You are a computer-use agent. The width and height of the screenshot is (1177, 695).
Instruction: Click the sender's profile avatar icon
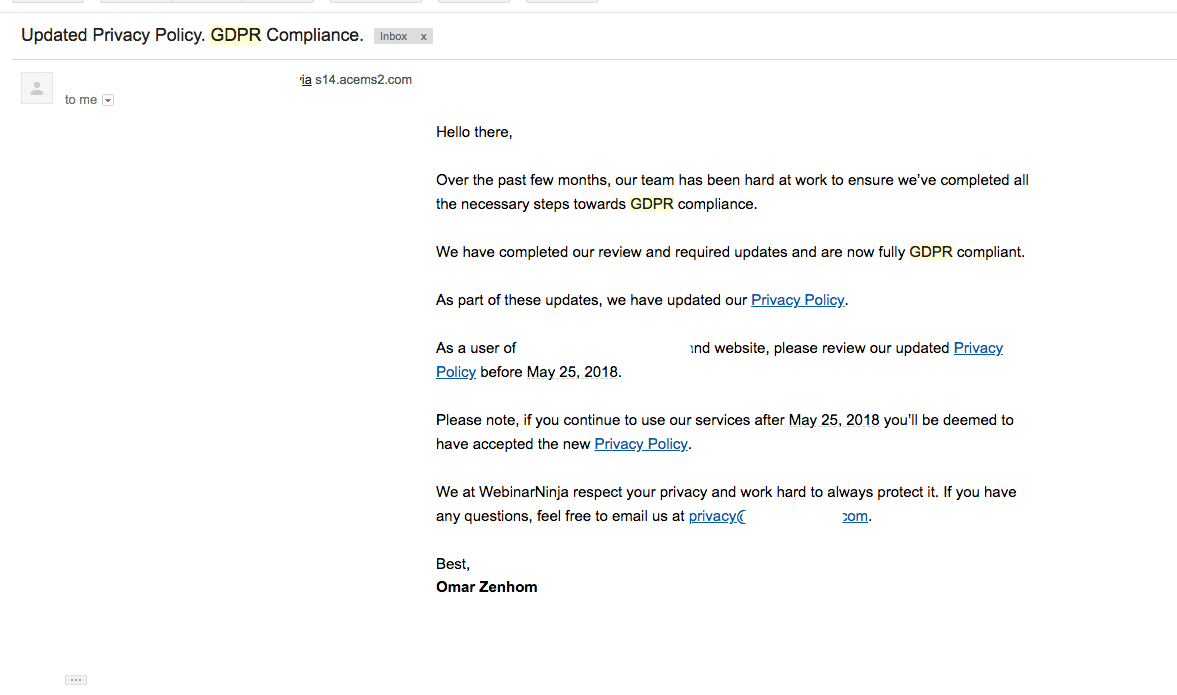tap(37, 88)
